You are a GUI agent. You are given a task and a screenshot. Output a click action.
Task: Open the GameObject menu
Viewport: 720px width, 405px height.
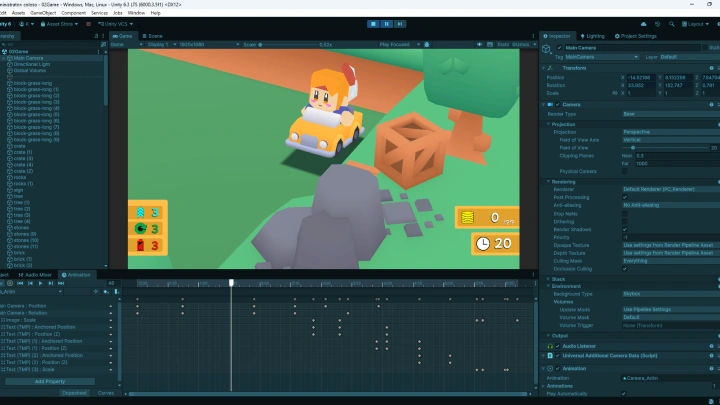pos(43,13)
